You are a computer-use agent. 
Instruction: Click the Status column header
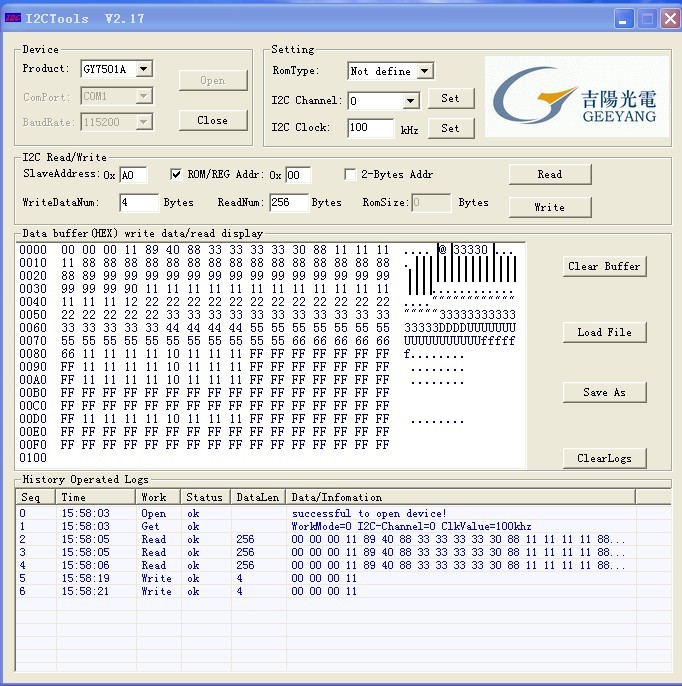(x=206, y=497)
